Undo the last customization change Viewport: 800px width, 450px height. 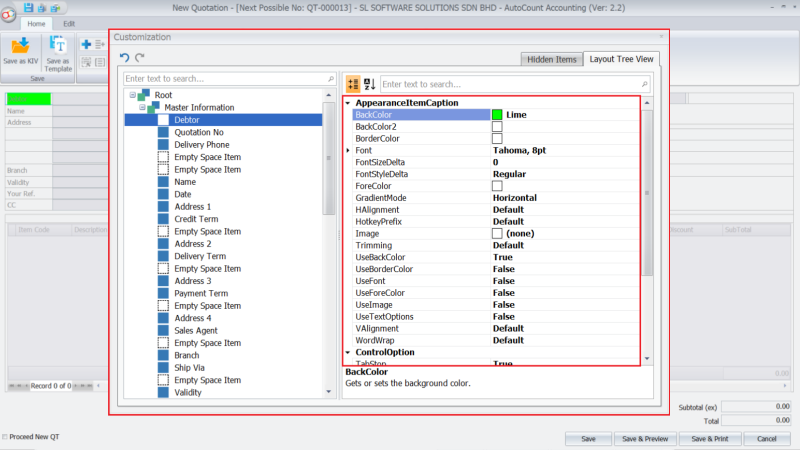(x=124, y=57)
